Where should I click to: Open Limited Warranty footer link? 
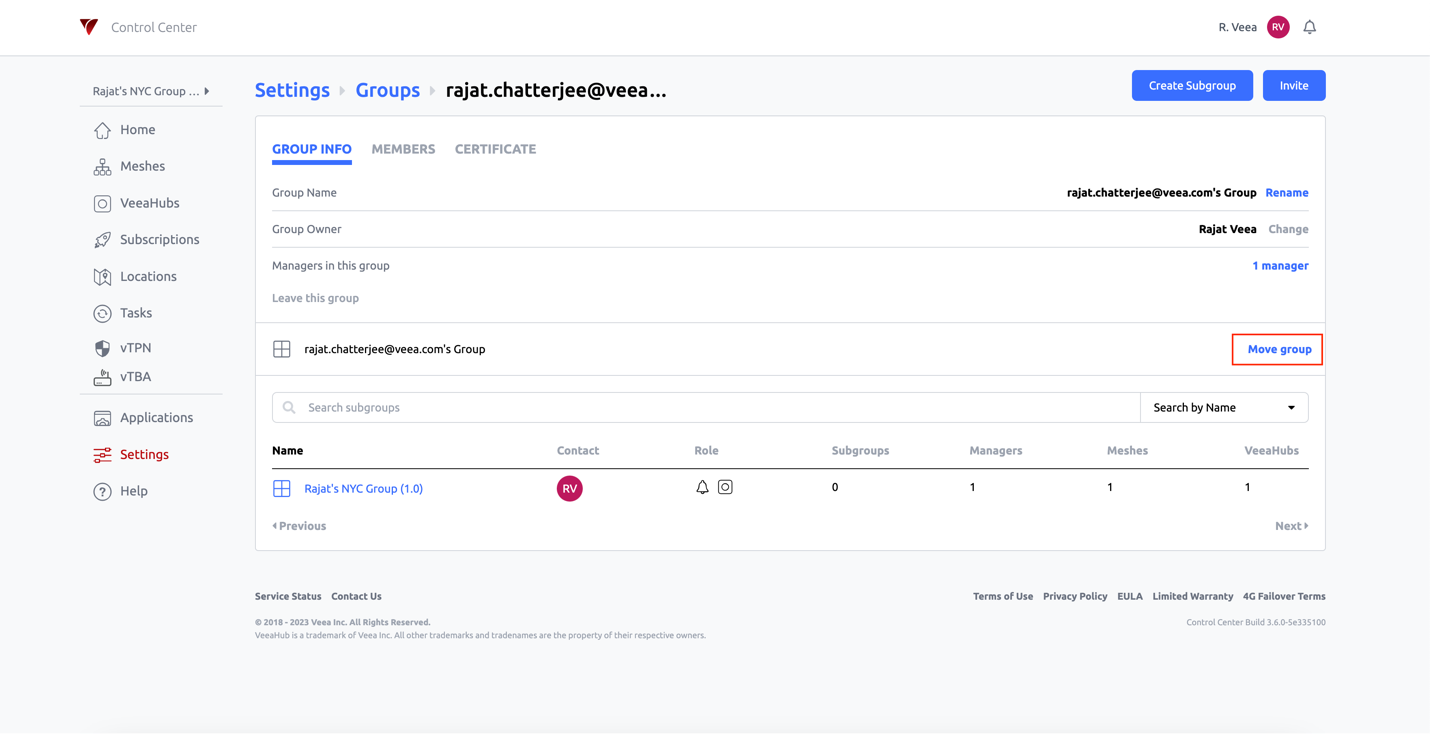point(1193,596)
